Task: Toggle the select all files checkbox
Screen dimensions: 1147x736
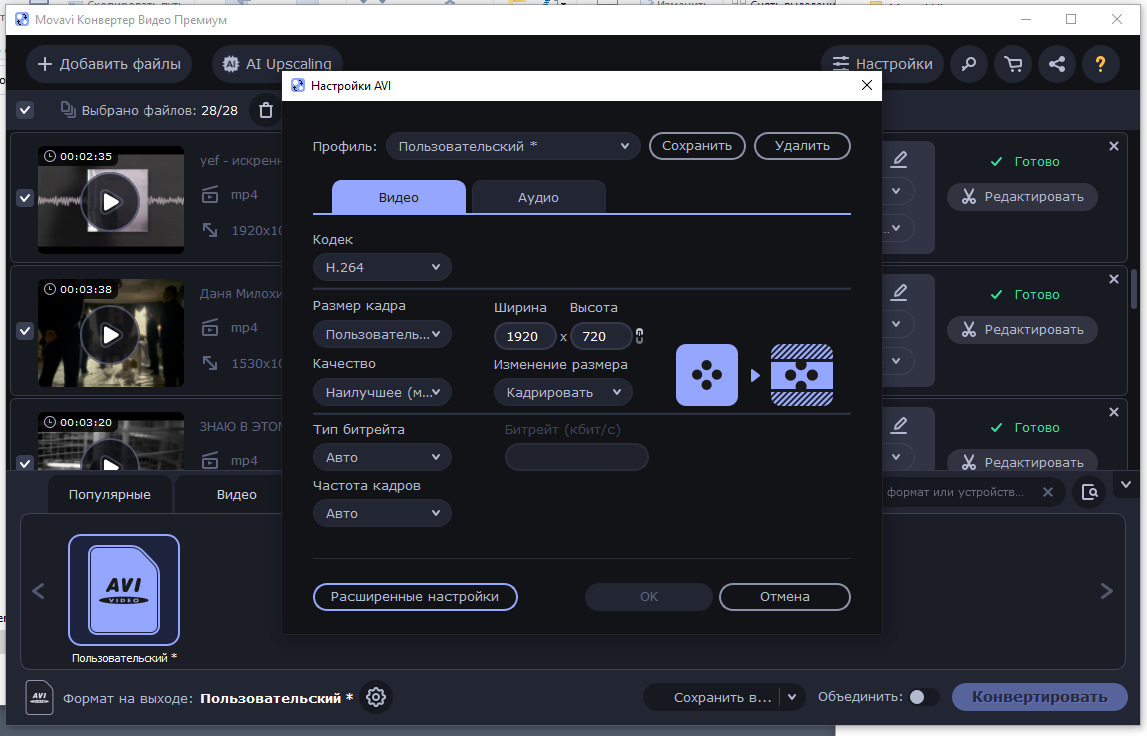Action: [x=25, y=110]
